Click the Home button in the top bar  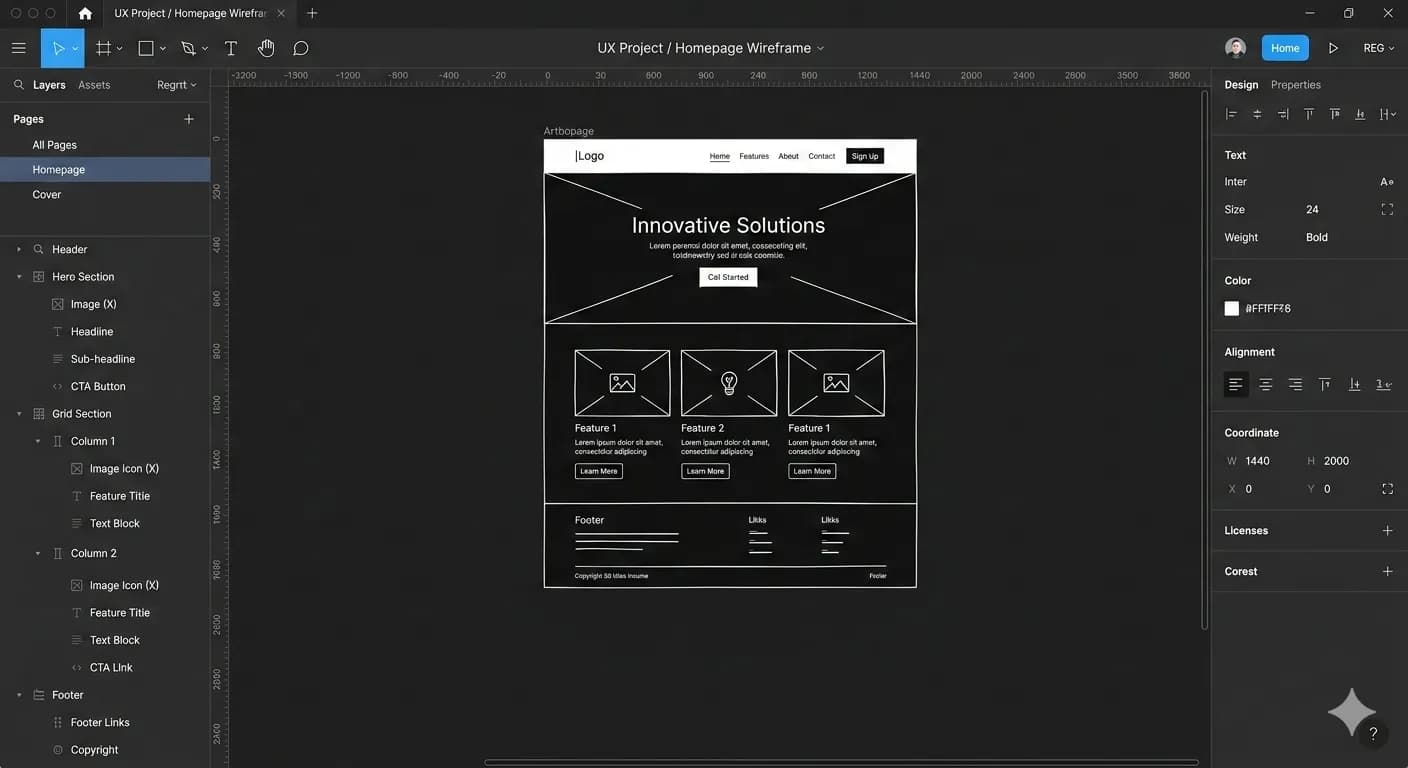tap(1285, 47)
